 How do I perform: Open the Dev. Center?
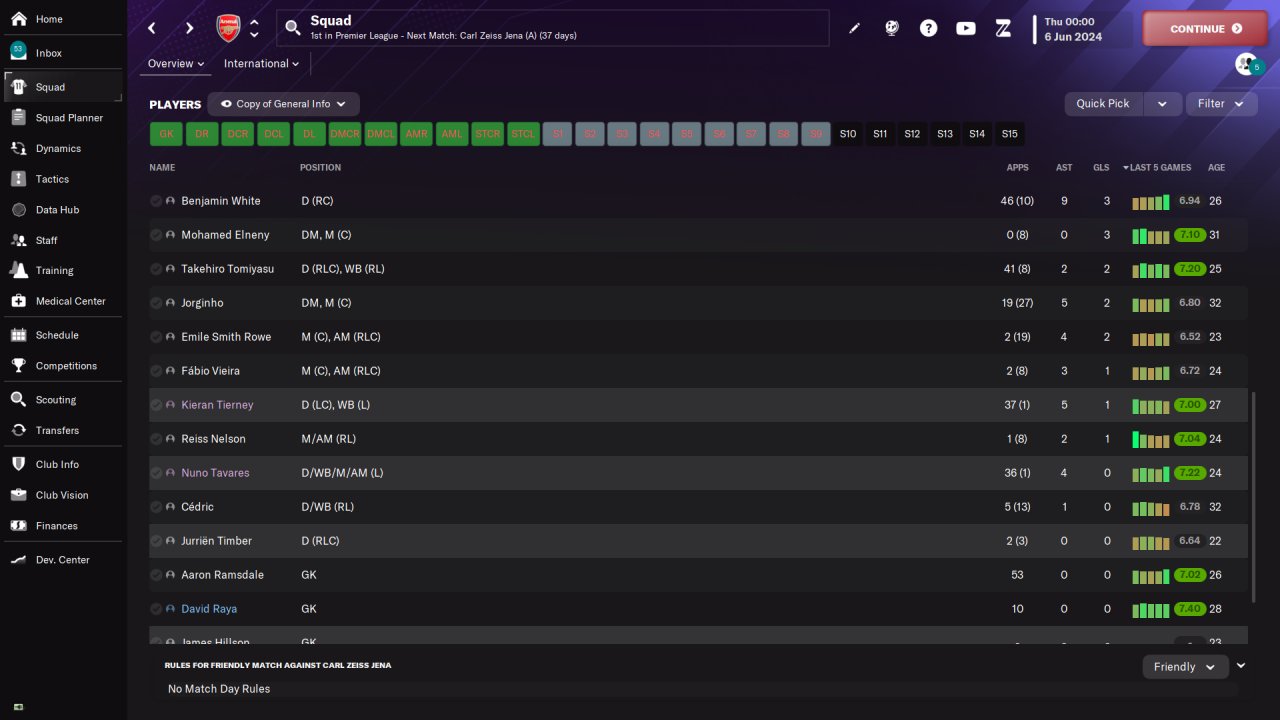(64, 560)
